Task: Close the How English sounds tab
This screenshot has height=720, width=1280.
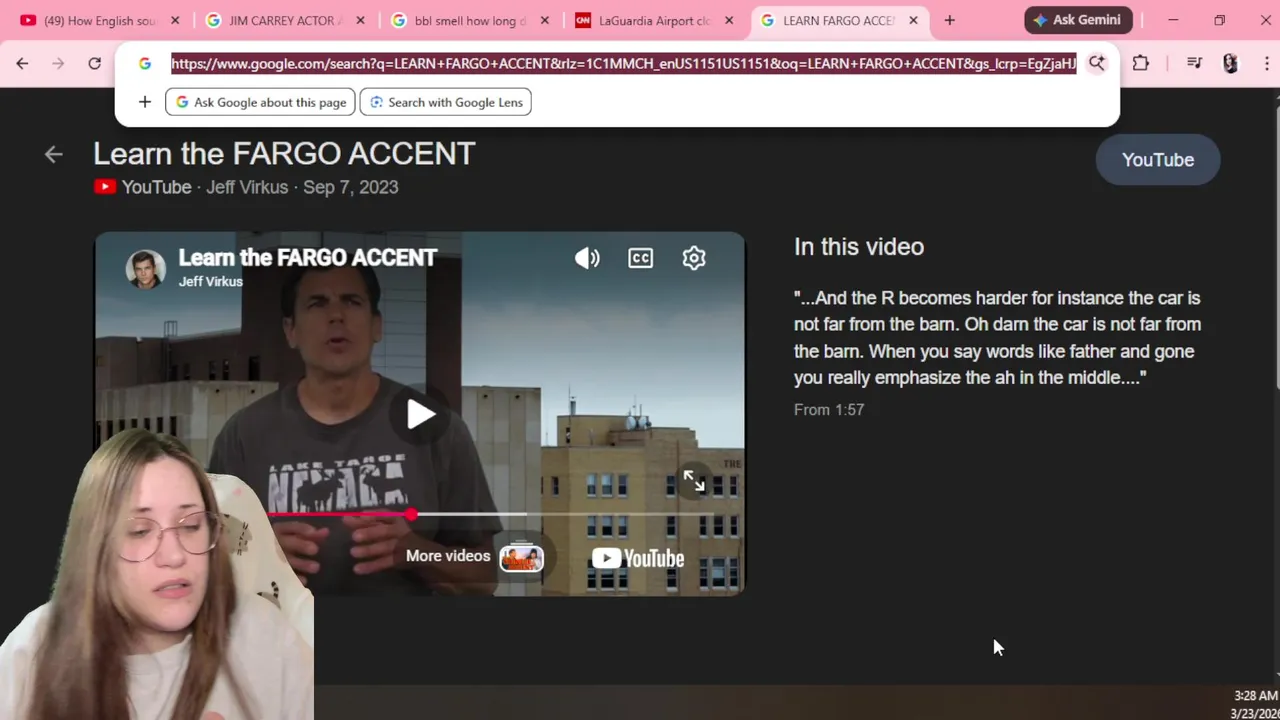Action: pyautogui.click(x=176, y=20)
